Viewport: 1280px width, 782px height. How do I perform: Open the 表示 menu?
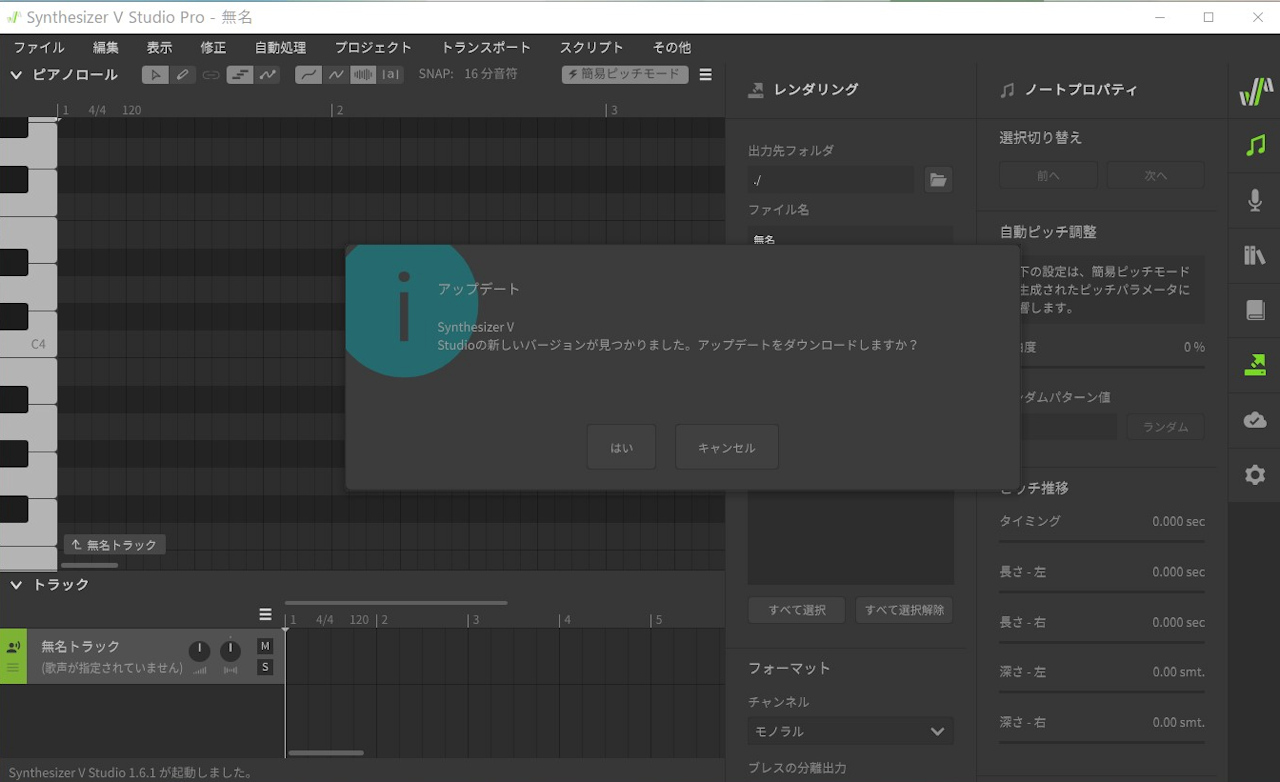coord(159,47)
